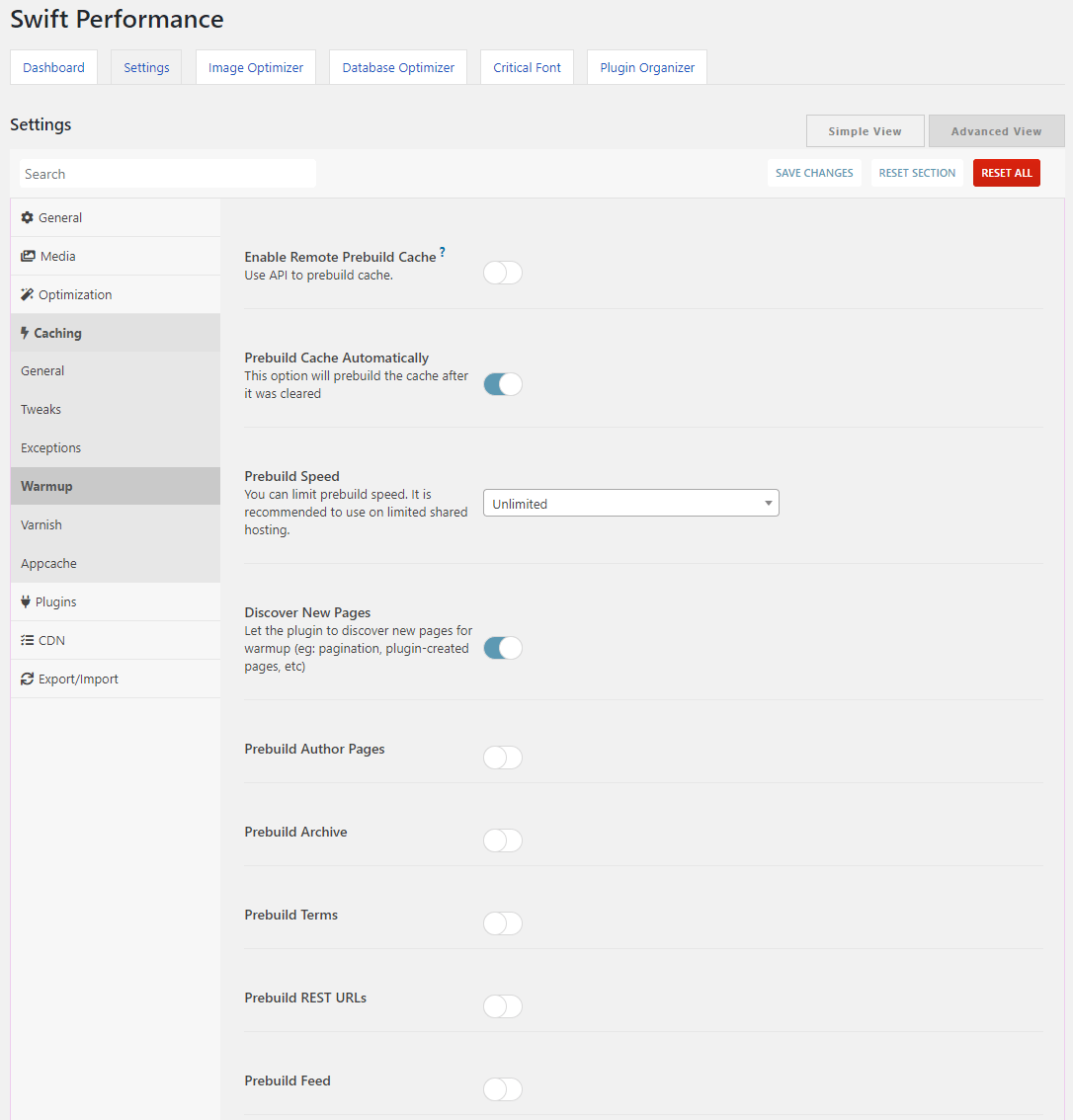Viewport: 1073px width, 1120px height.
Task: Turn off the Discover New Pages toggle
Action: click(503, 648)
